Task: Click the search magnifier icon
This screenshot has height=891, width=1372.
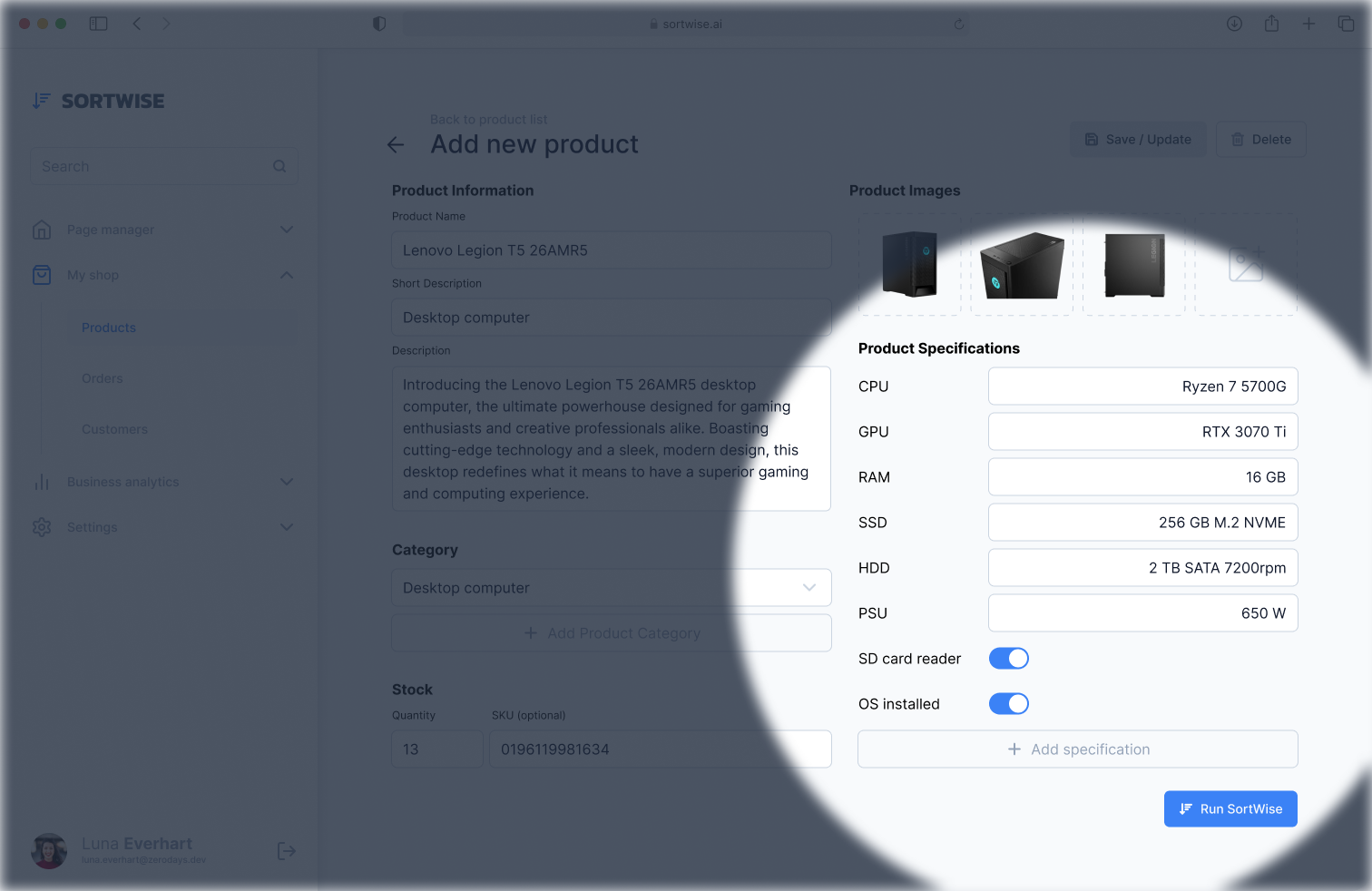Action: [279, 166]
